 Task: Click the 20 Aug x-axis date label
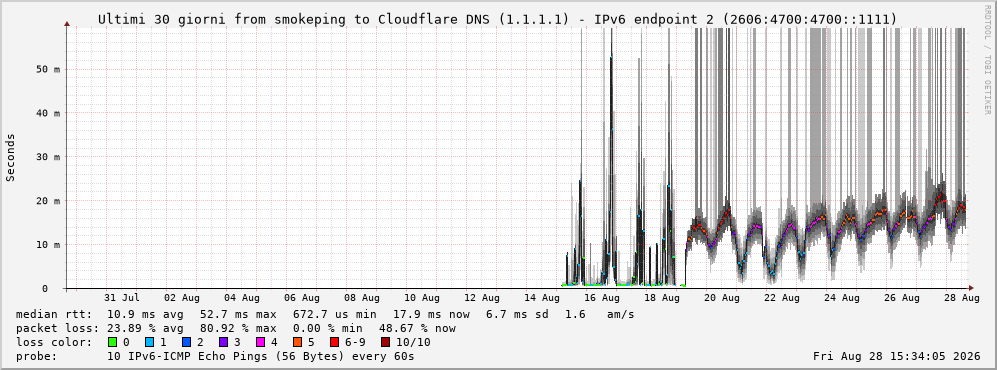coord(722,298)
